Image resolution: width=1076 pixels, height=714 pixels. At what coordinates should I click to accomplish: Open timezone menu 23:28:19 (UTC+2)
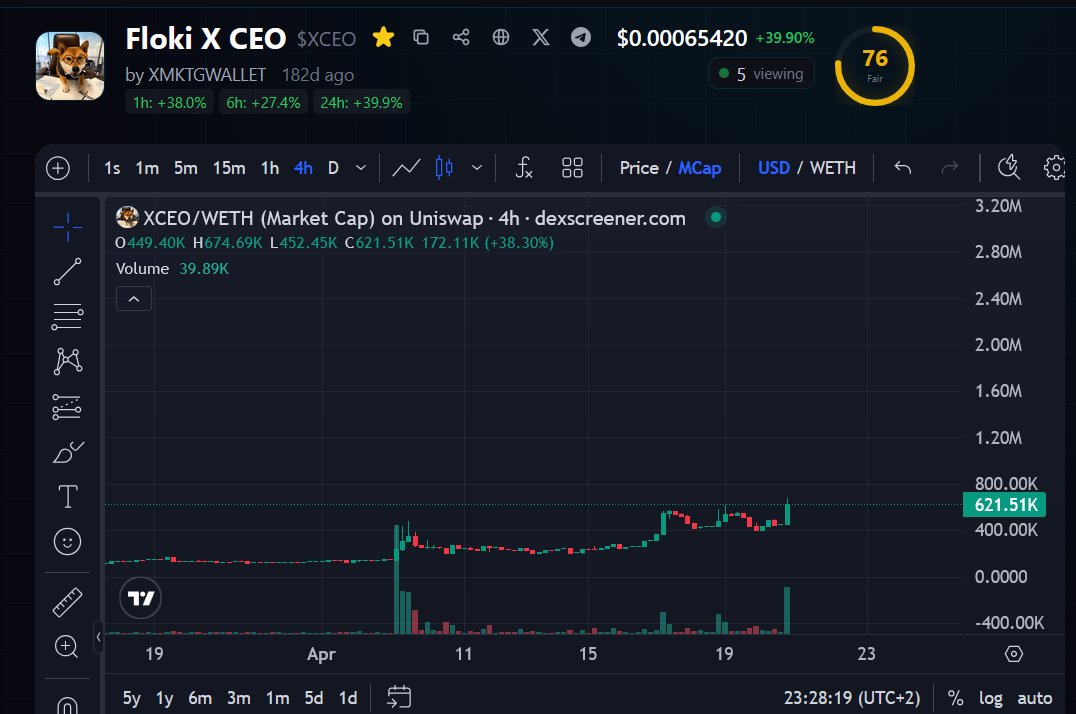852,698
